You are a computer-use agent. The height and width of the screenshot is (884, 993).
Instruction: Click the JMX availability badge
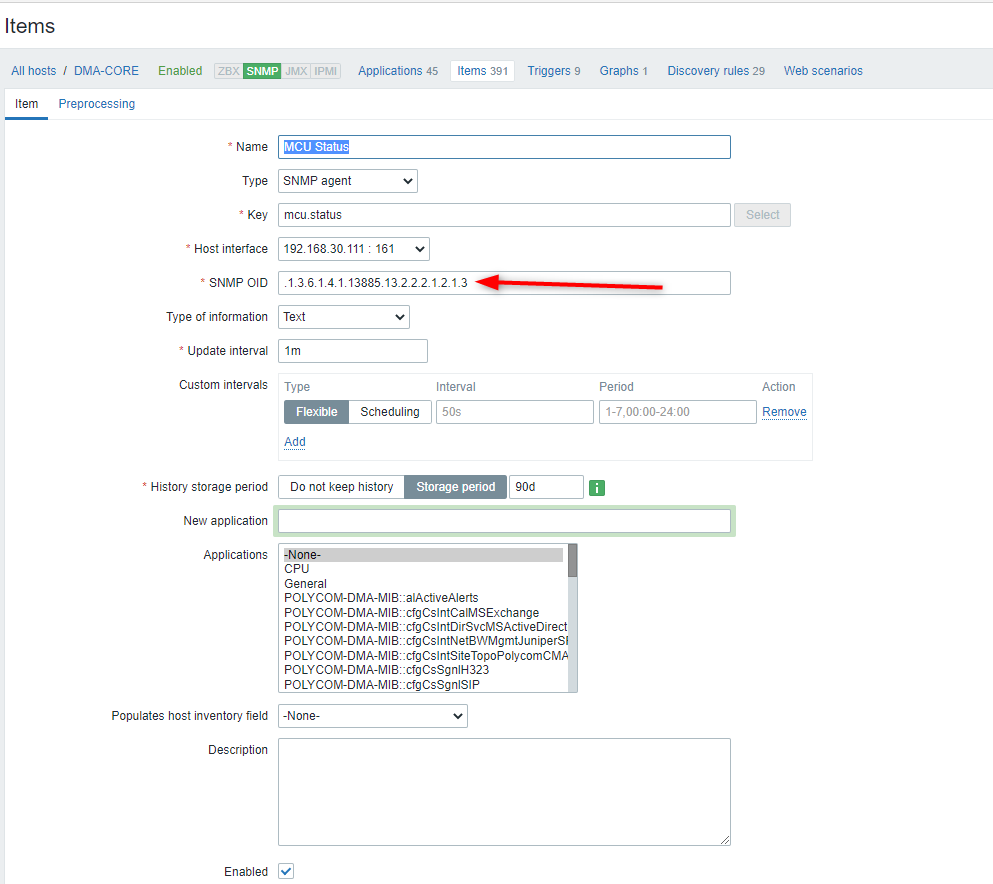(296, 71)
